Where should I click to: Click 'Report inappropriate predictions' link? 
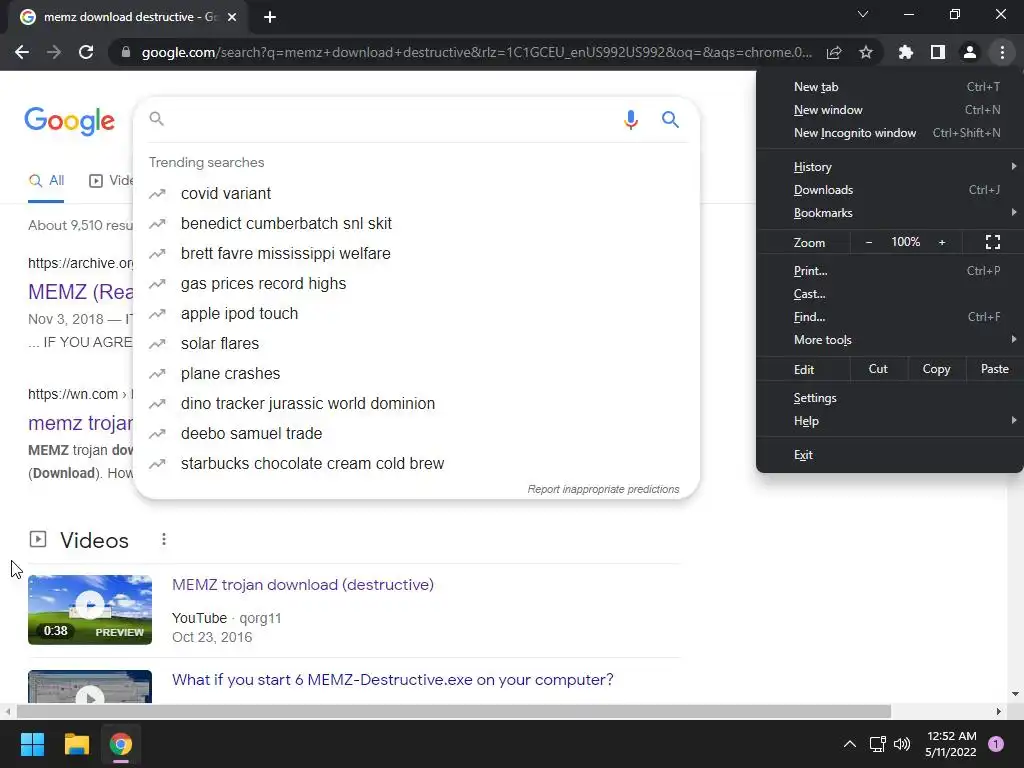(603, 489)
